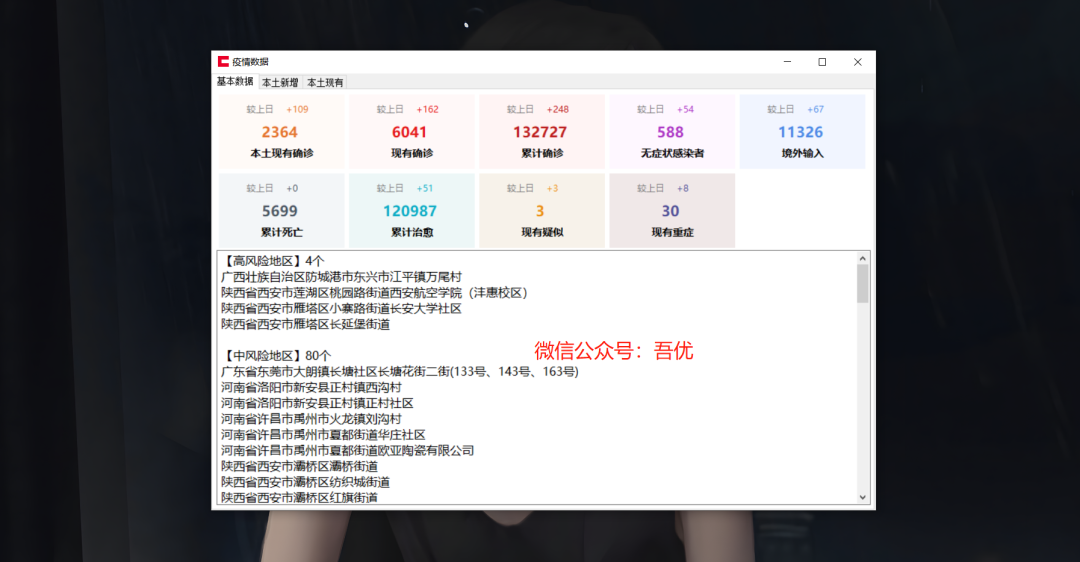Image resolution: width=1080 pixels, height=562 pixels.
Task: Click 广西壮族自治区防城港市东兴市江平镇万尾村 line
Action: point(341,277)
